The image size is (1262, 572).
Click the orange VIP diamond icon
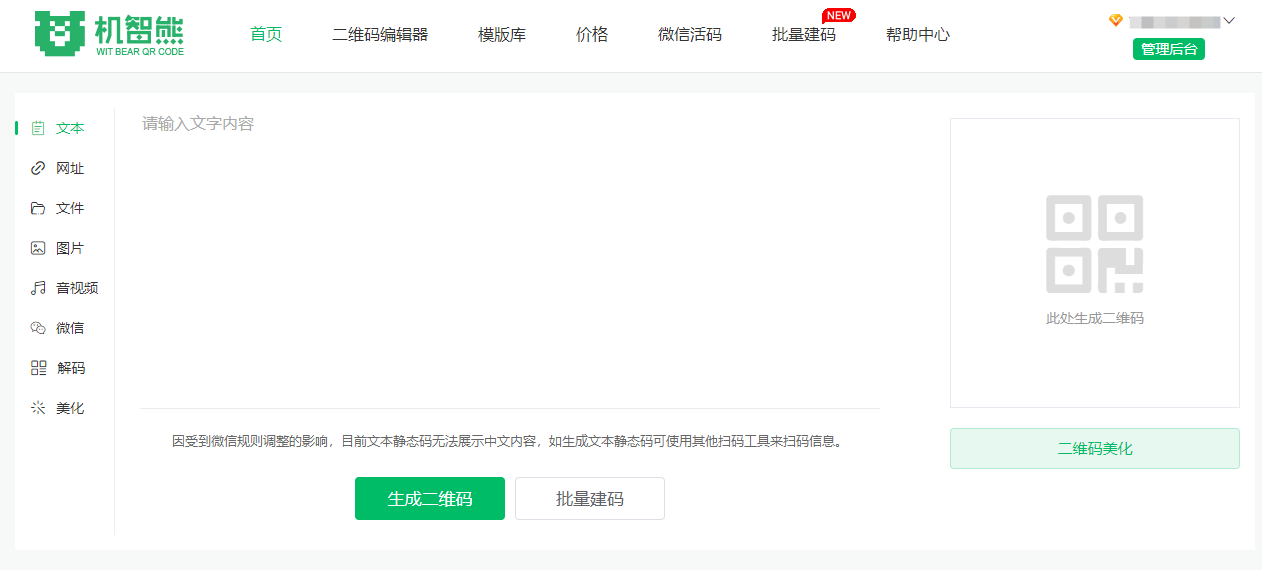coord(1116,21)
